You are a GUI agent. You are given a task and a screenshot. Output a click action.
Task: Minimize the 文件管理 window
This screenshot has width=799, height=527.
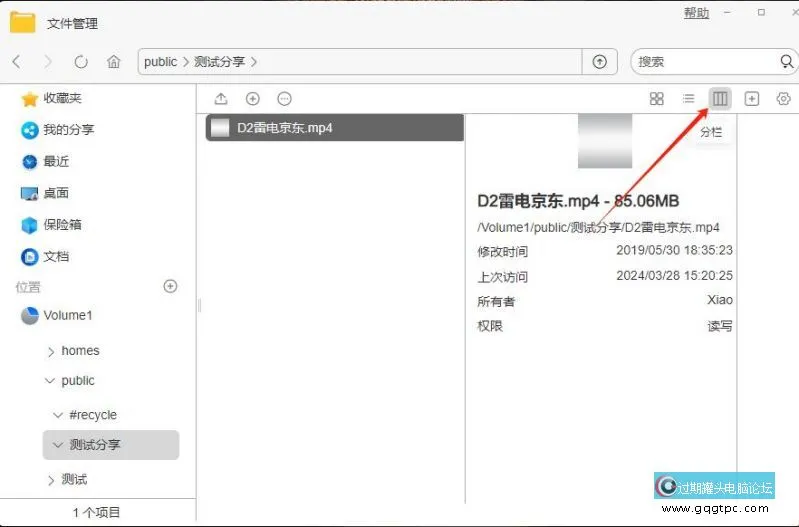tap(727, 12)
